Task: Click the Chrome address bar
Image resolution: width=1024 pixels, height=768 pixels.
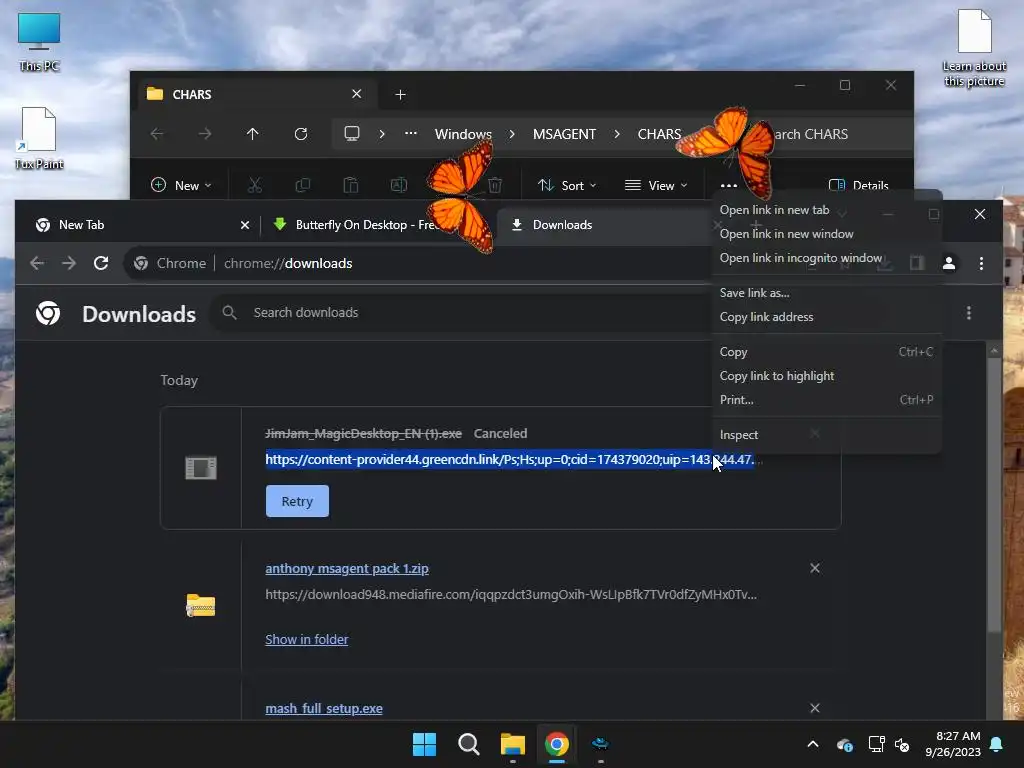Action: (x=418, y=263)
